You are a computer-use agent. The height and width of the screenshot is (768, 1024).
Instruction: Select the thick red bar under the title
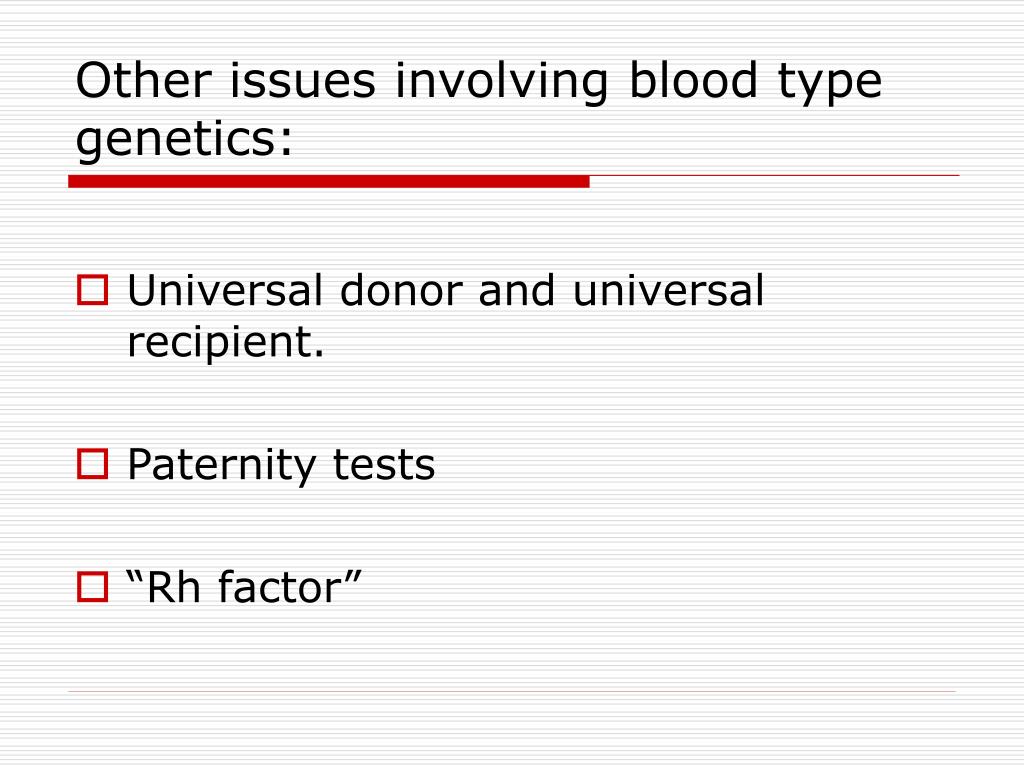tap(328, 182)
